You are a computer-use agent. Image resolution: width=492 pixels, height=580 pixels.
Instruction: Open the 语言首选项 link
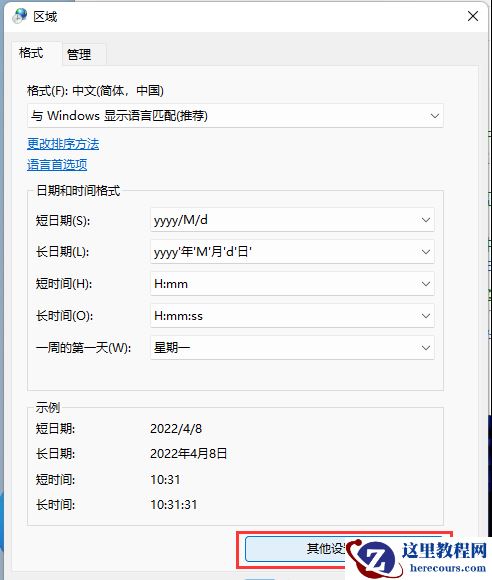[57, 165]
